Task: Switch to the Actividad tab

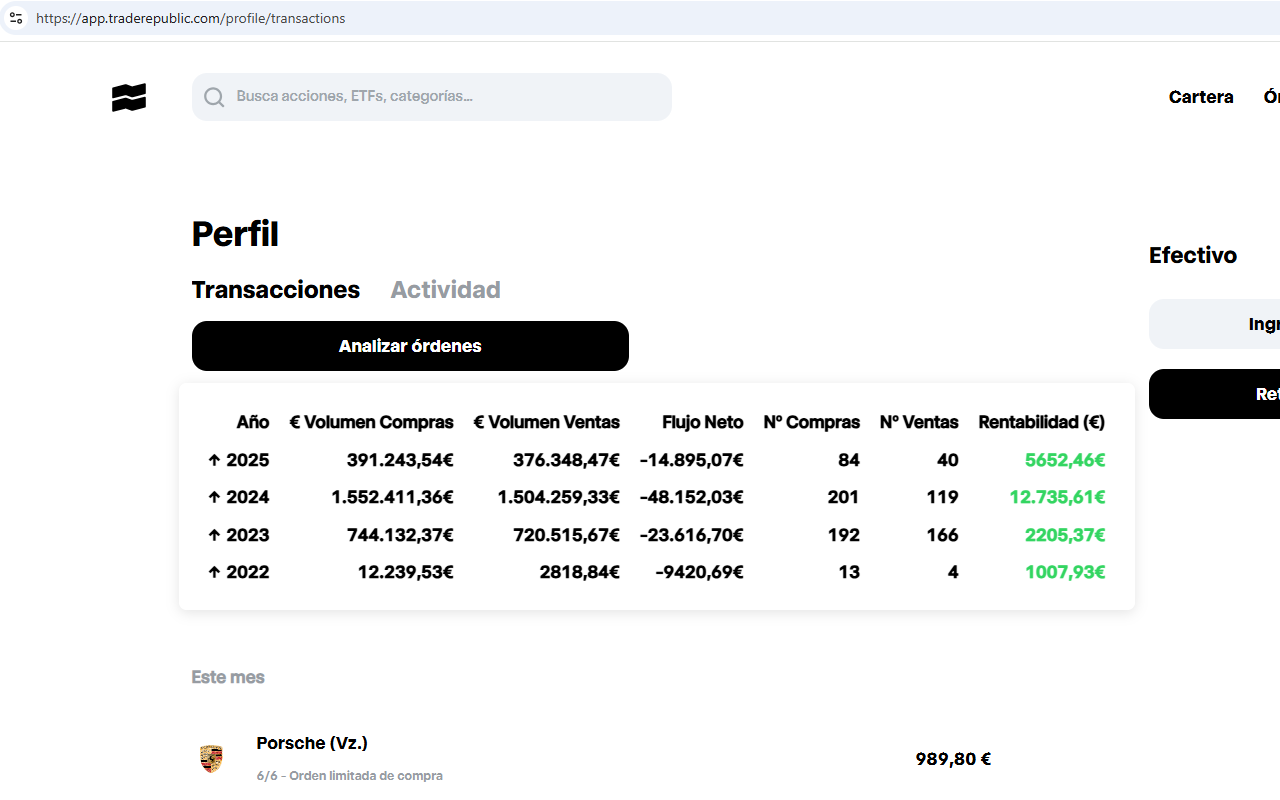Action: [x=445, y=290]
